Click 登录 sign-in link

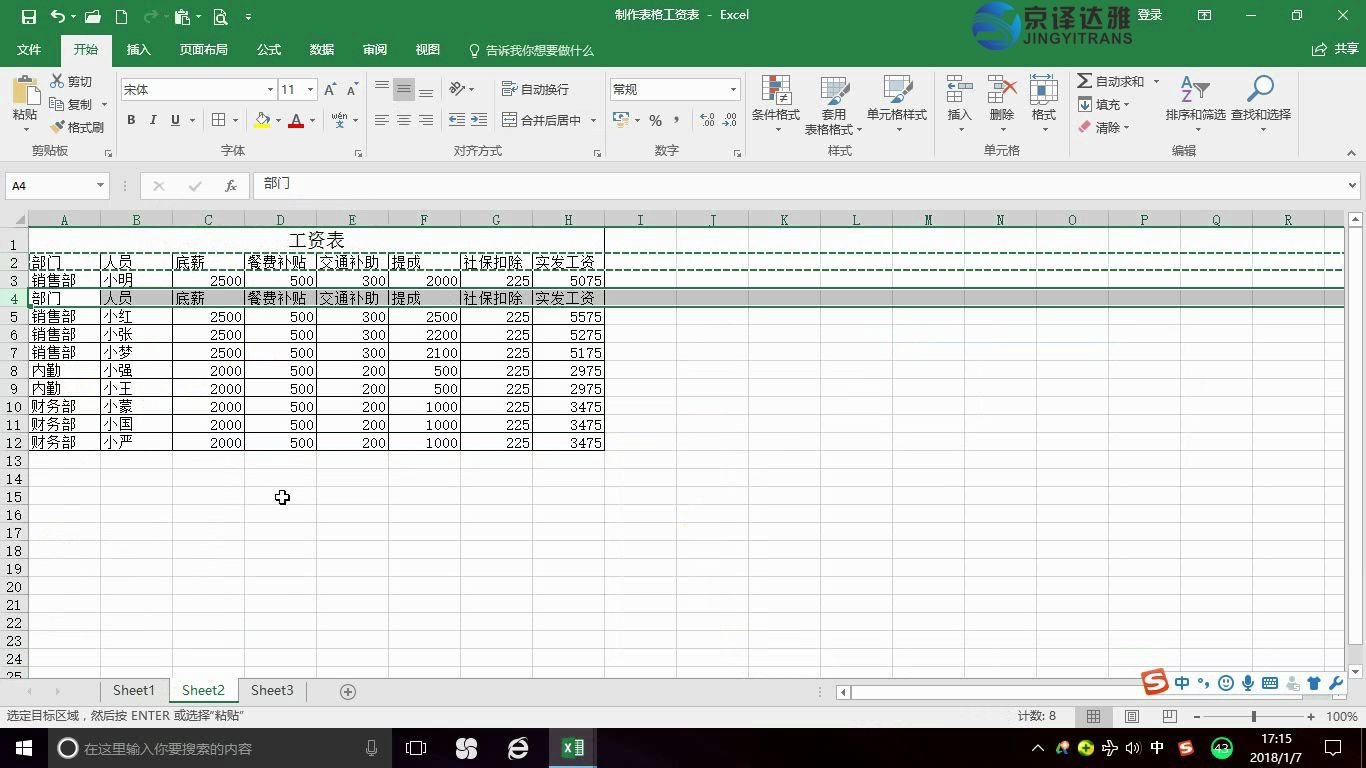(1150, 15)
